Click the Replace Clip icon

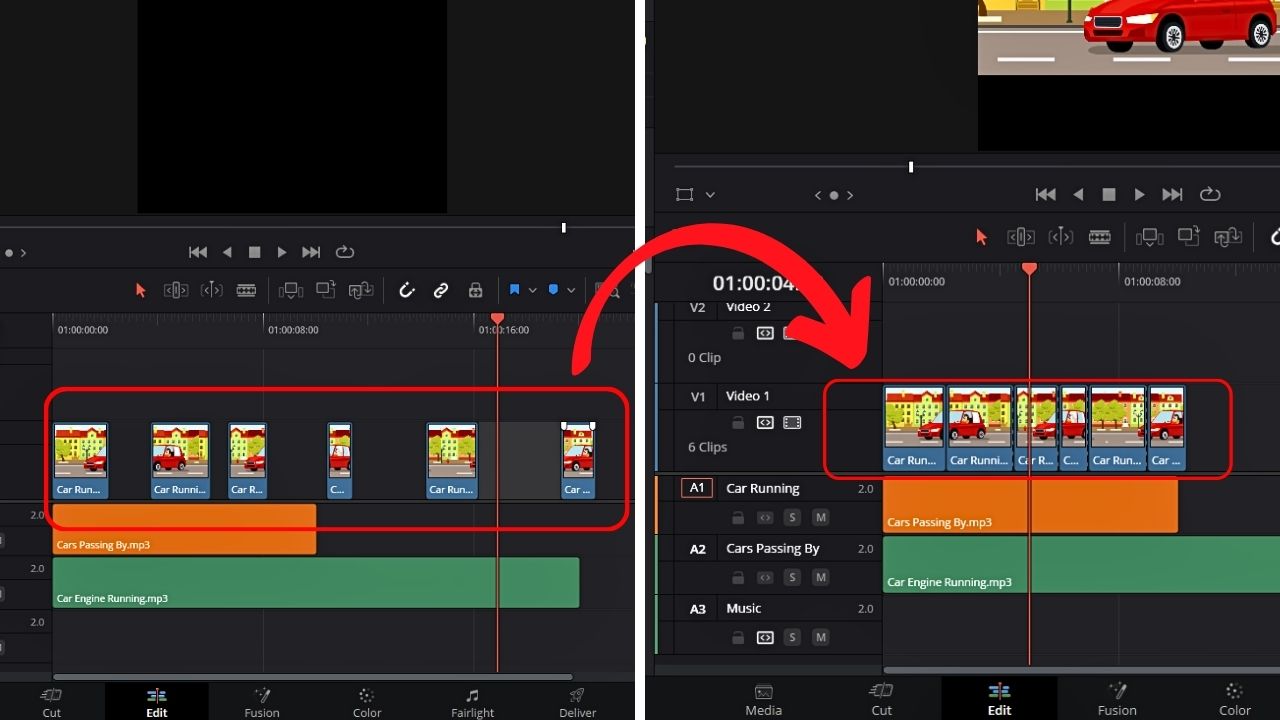pos(361,290)
